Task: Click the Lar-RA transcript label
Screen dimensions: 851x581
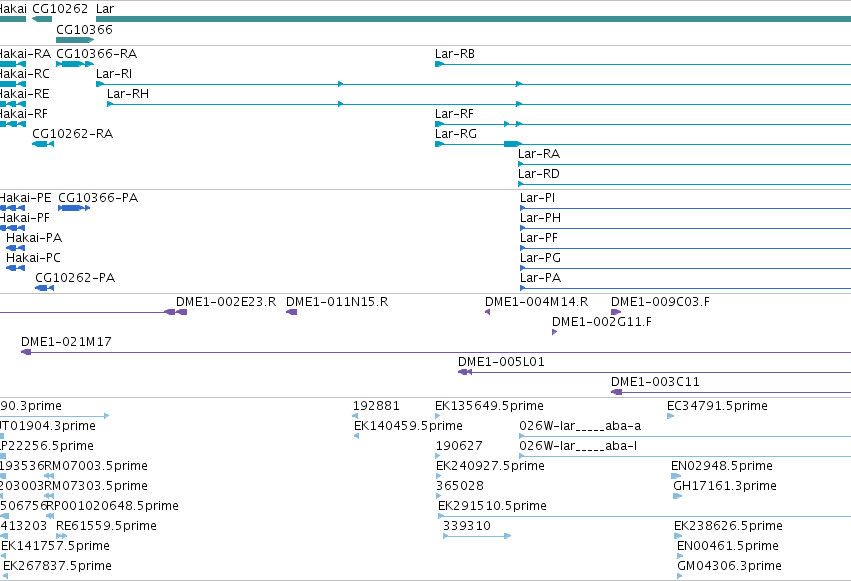Action: pyautogui.click(x=539, y=154)
